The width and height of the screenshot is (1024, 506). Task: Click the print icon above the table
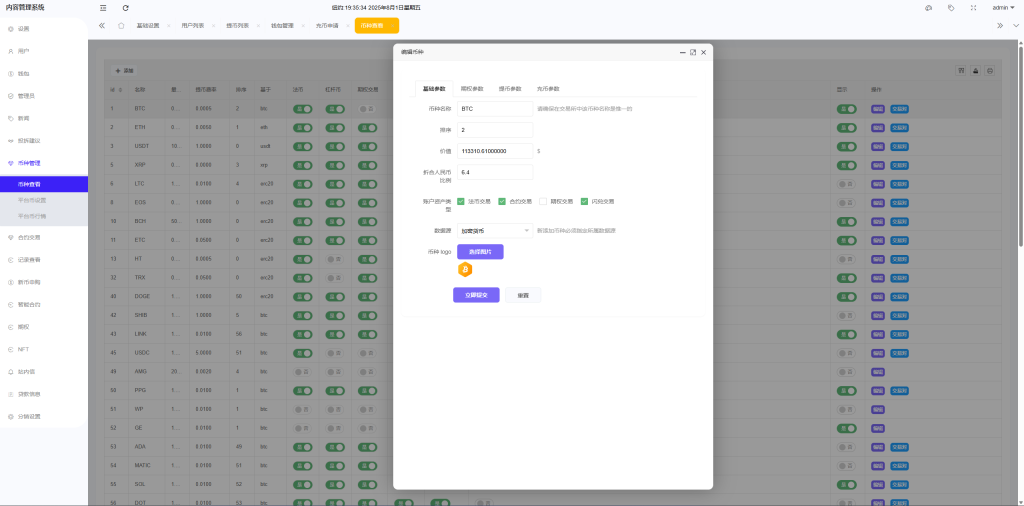pos(990,70)
